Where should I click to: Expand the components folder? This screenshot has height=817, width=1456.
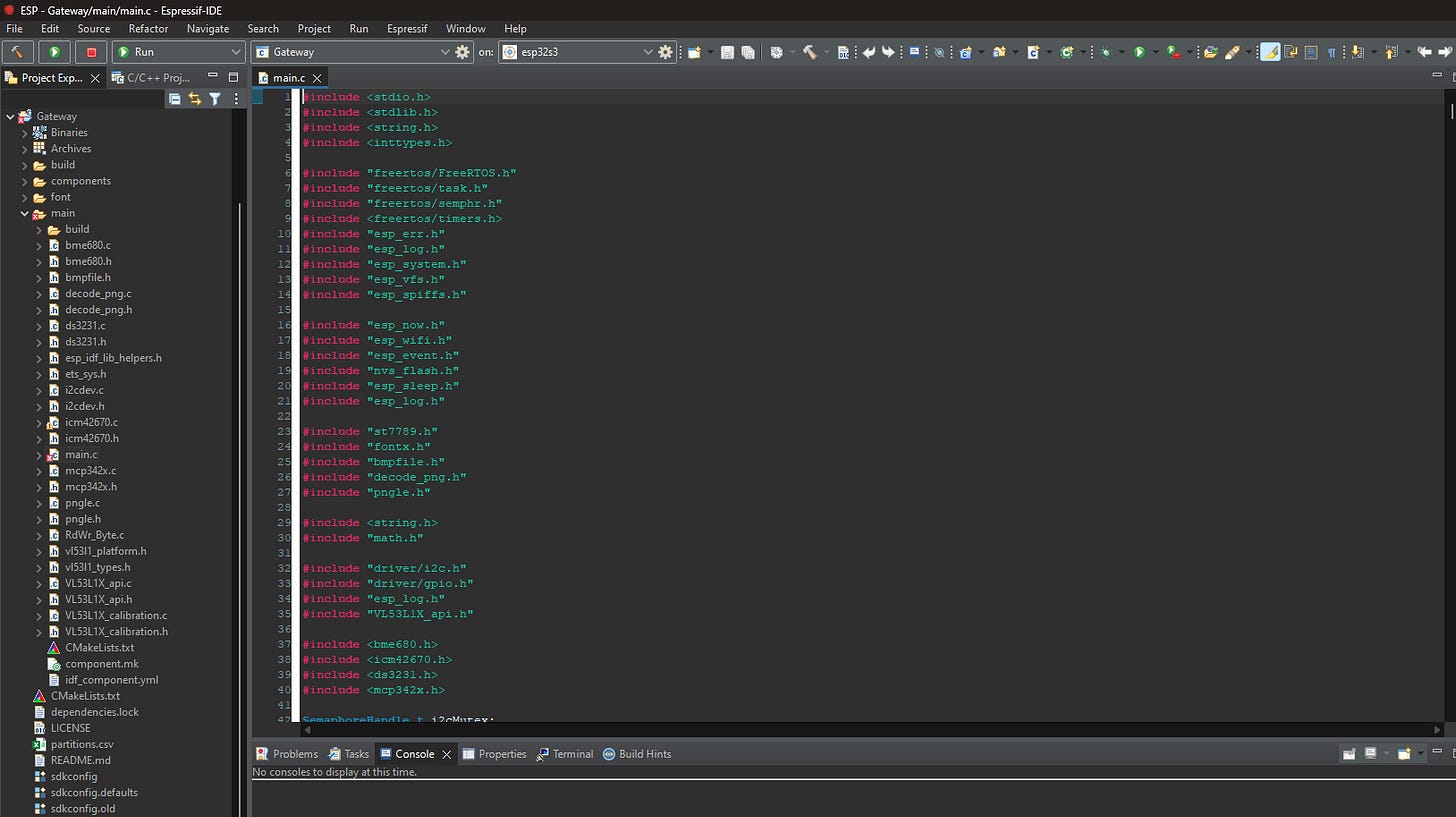[25, 181]
